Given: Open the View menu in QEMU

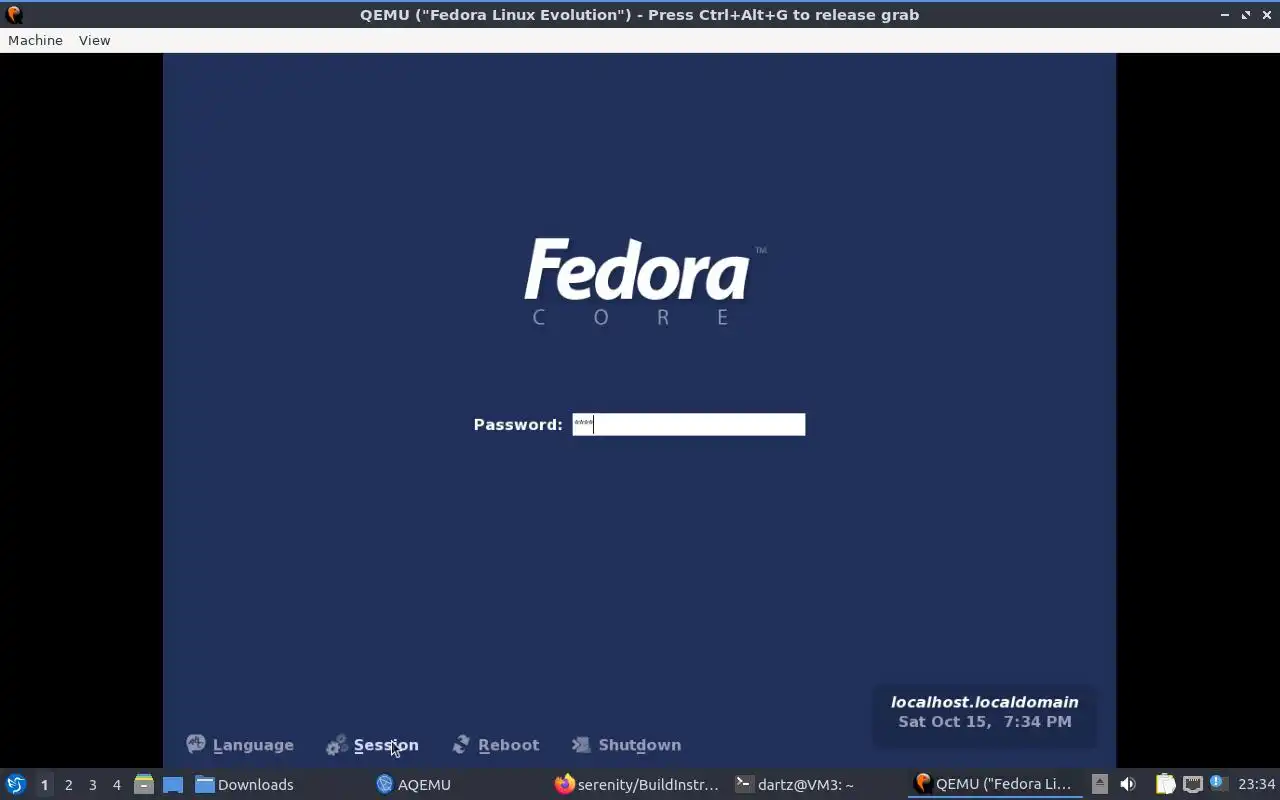Looking at the screenshot, I should 94,40.
